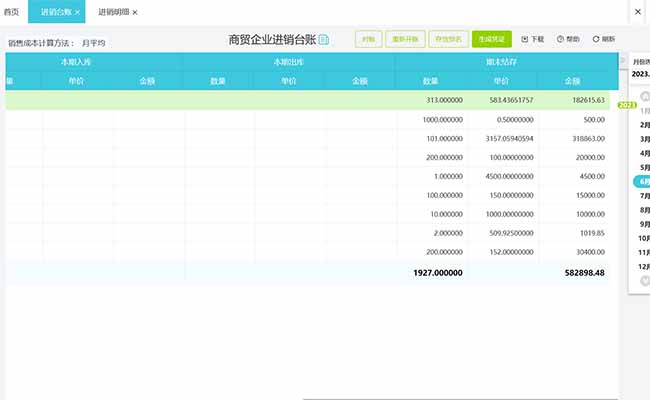Click total quantity 1927.000000
This screenshot has height=400, width=650.
pos(438,273)
